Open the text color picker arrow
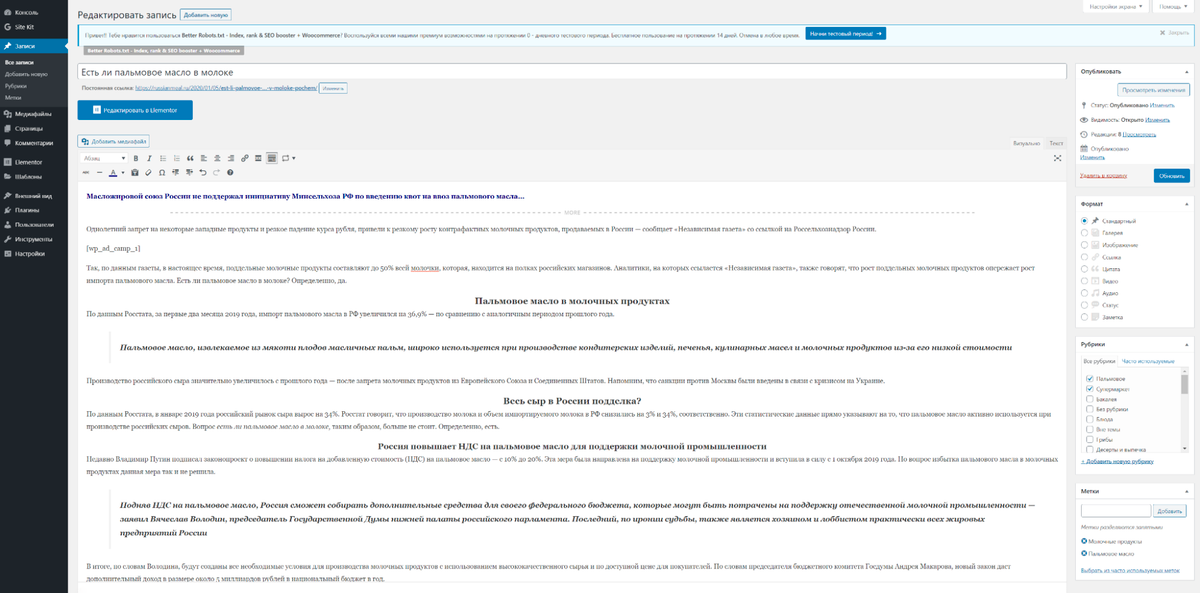 click(x=123, y=172)
